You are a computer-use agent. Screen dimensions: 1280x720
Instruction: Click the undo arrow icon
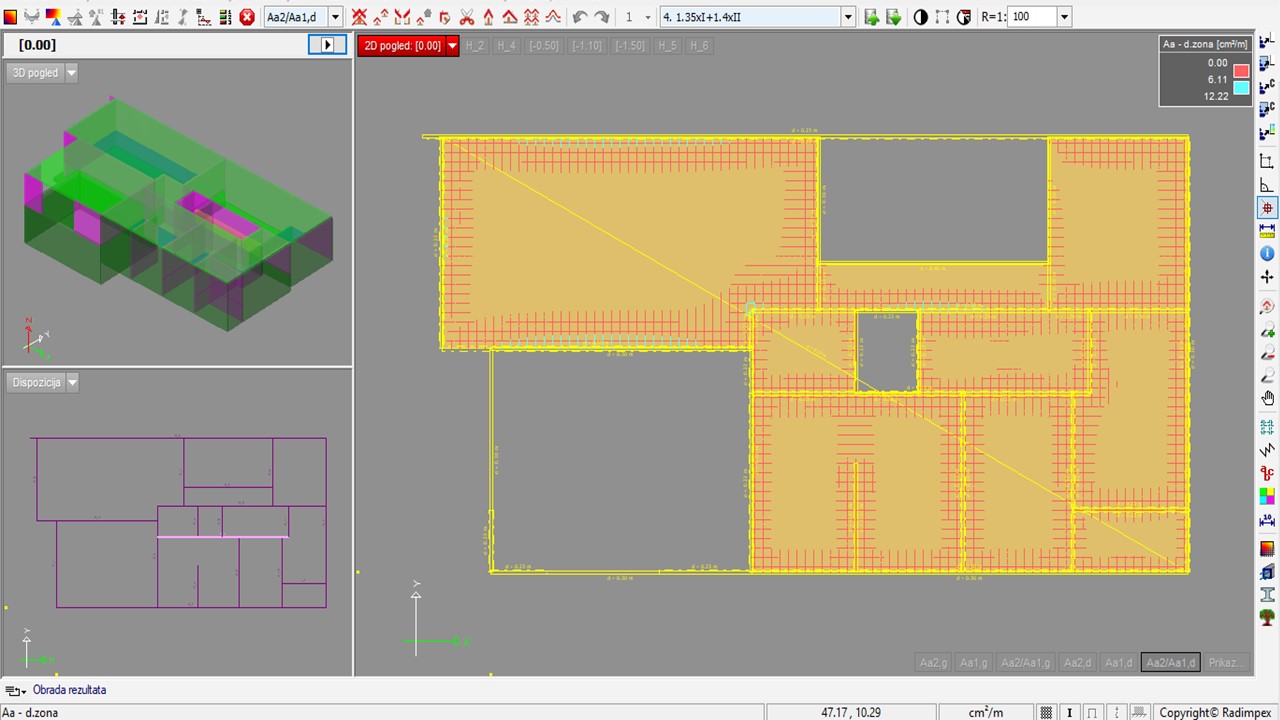580,17
